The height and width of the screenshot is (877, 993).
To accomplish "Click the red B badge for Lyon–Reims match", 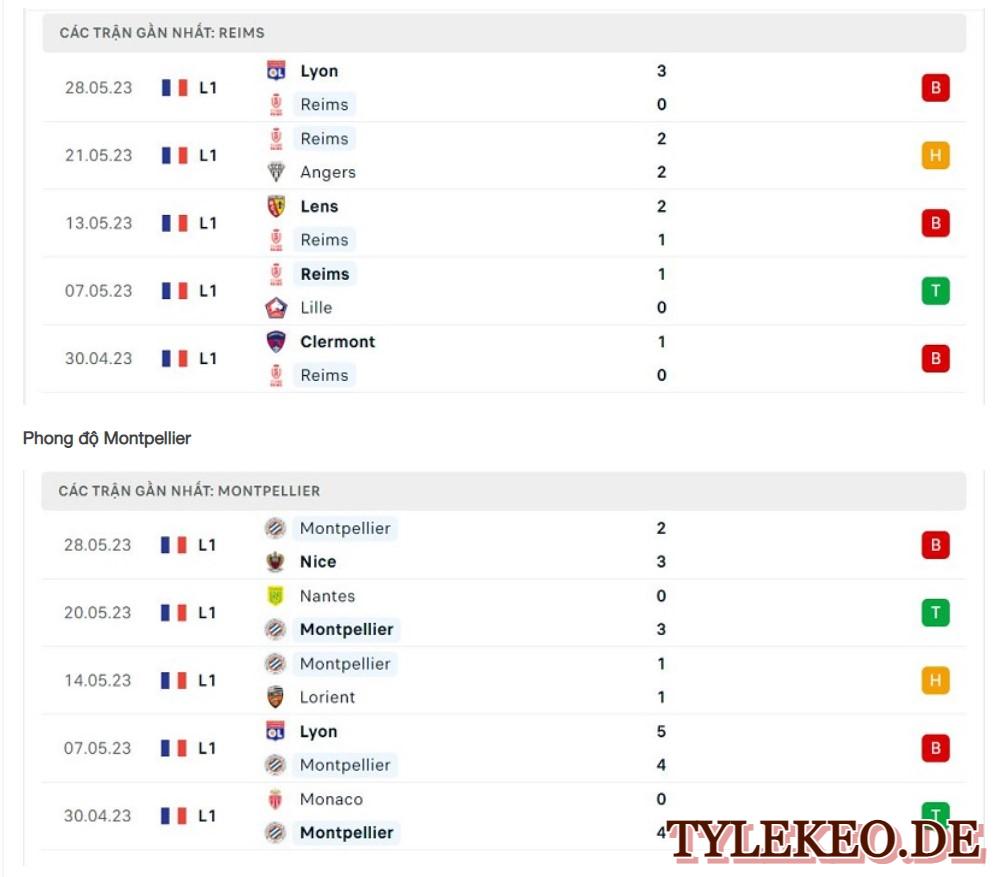I will (935, 87).
